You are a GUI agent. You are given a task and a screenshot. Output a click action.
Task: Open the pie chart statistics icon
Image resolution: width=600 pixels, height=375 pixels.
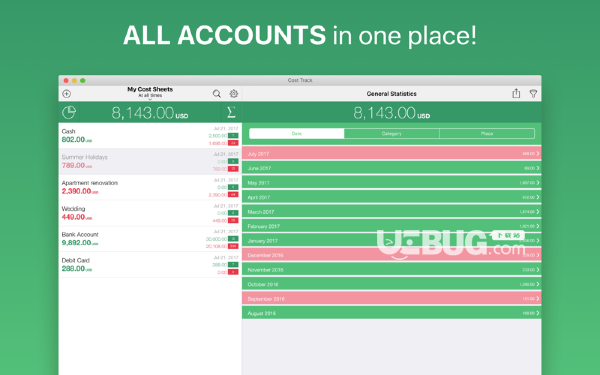[69, 112]
